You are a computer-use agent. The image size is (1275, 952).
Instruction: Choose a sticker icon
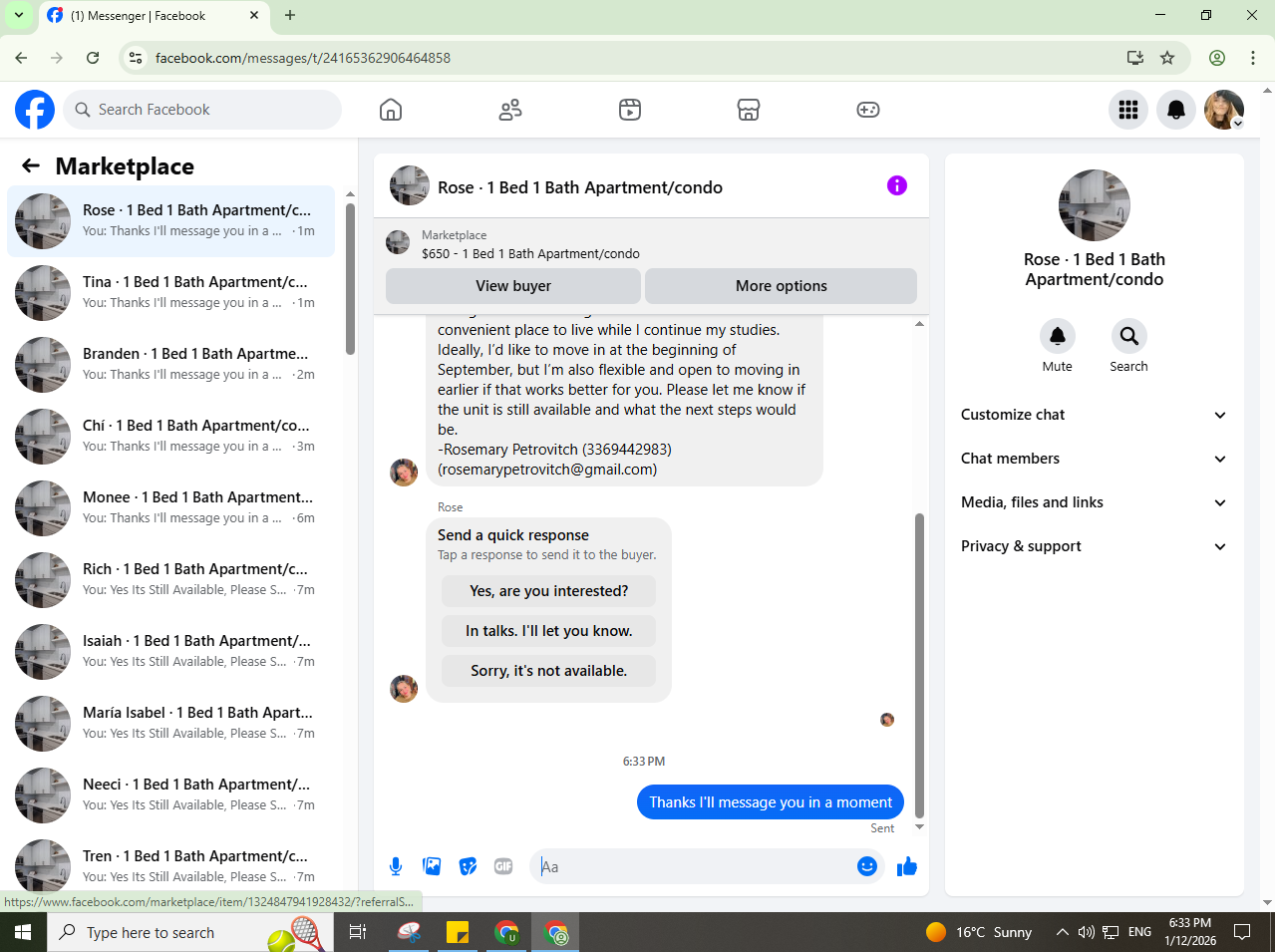[x=468, y=866]
